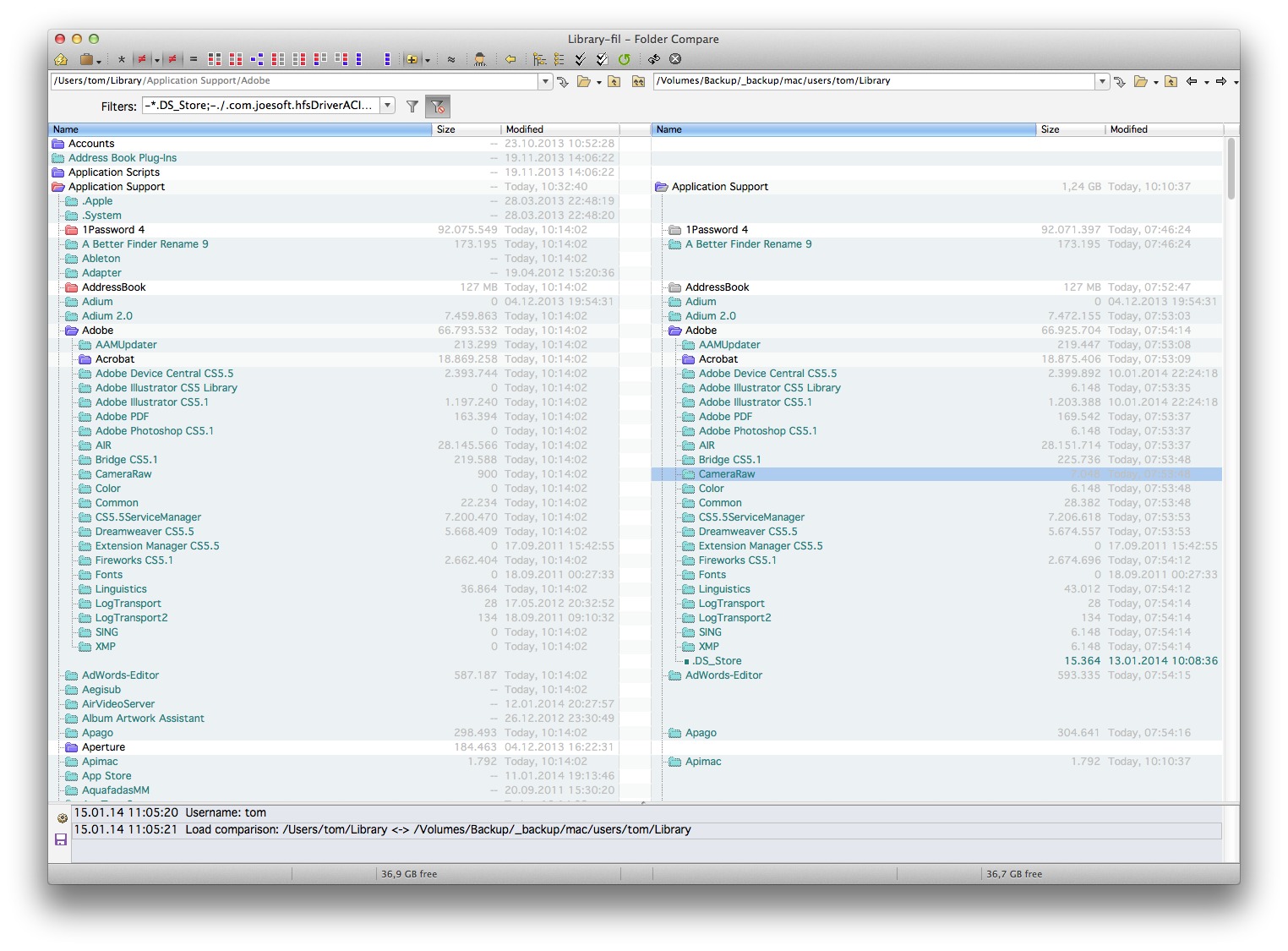Image resolution: width=1288 pixels, height=951 pixels.
Task: Save the log using the floppy icon
Action: pos(61,839)
